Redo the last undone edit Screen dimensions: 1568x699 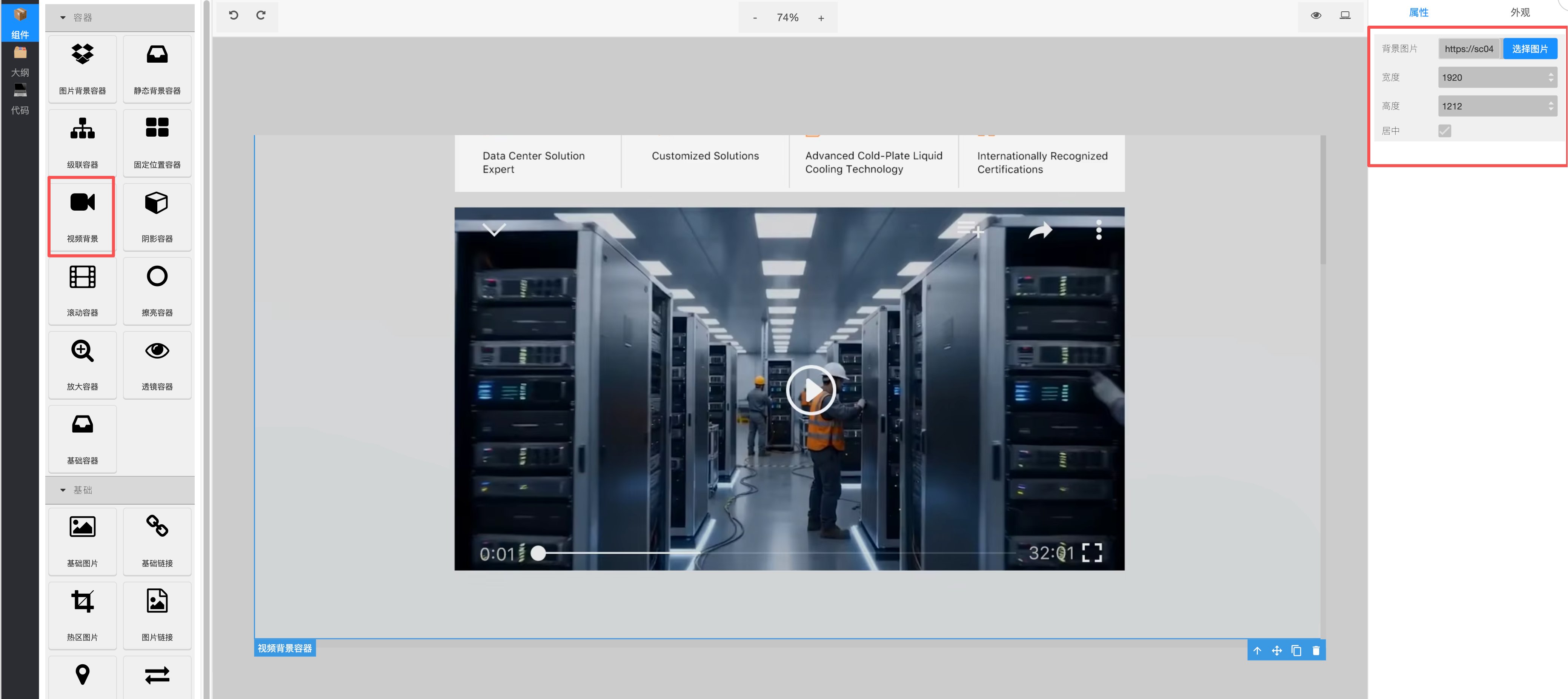point(261,15)
